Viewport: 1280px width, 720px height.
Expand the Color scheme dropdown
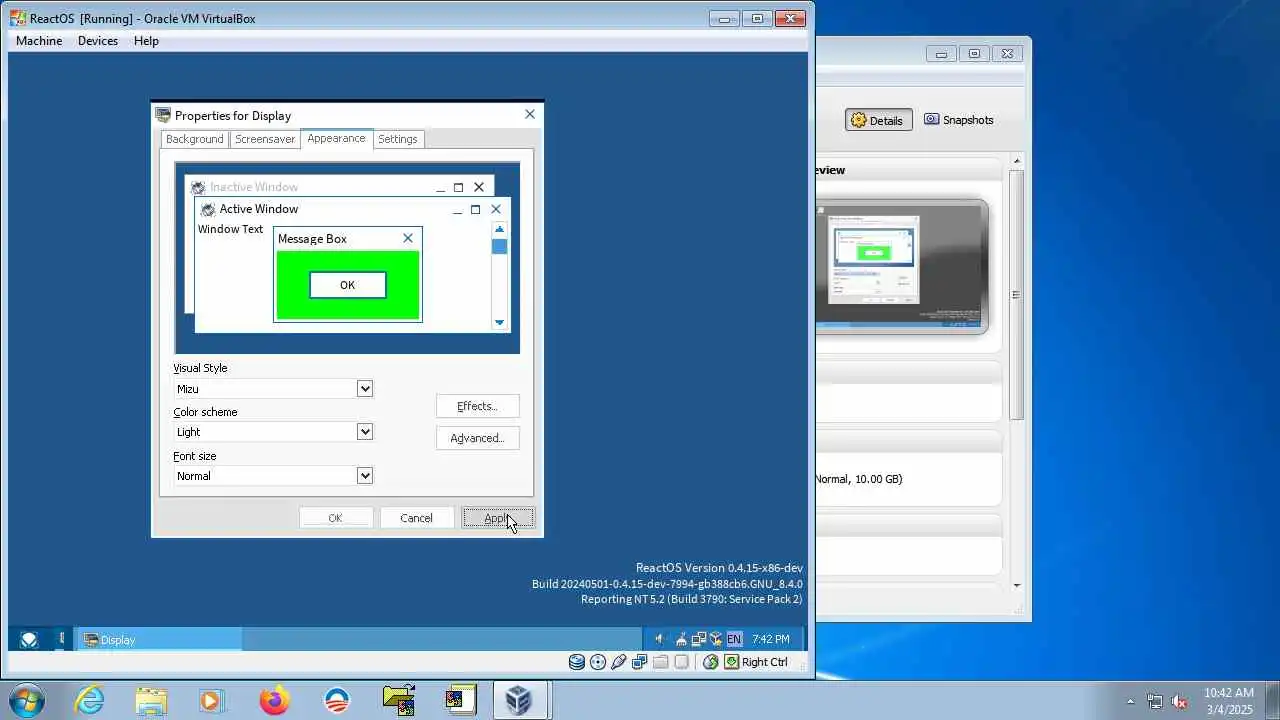tap(365, 432)
